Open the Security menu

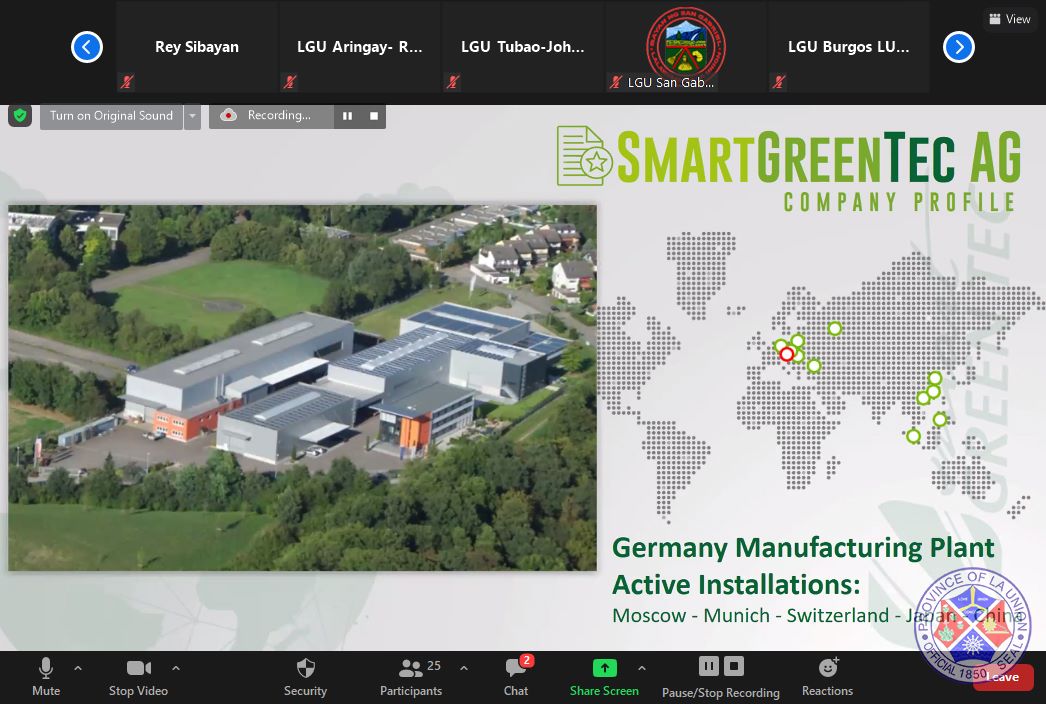[306, 677]
